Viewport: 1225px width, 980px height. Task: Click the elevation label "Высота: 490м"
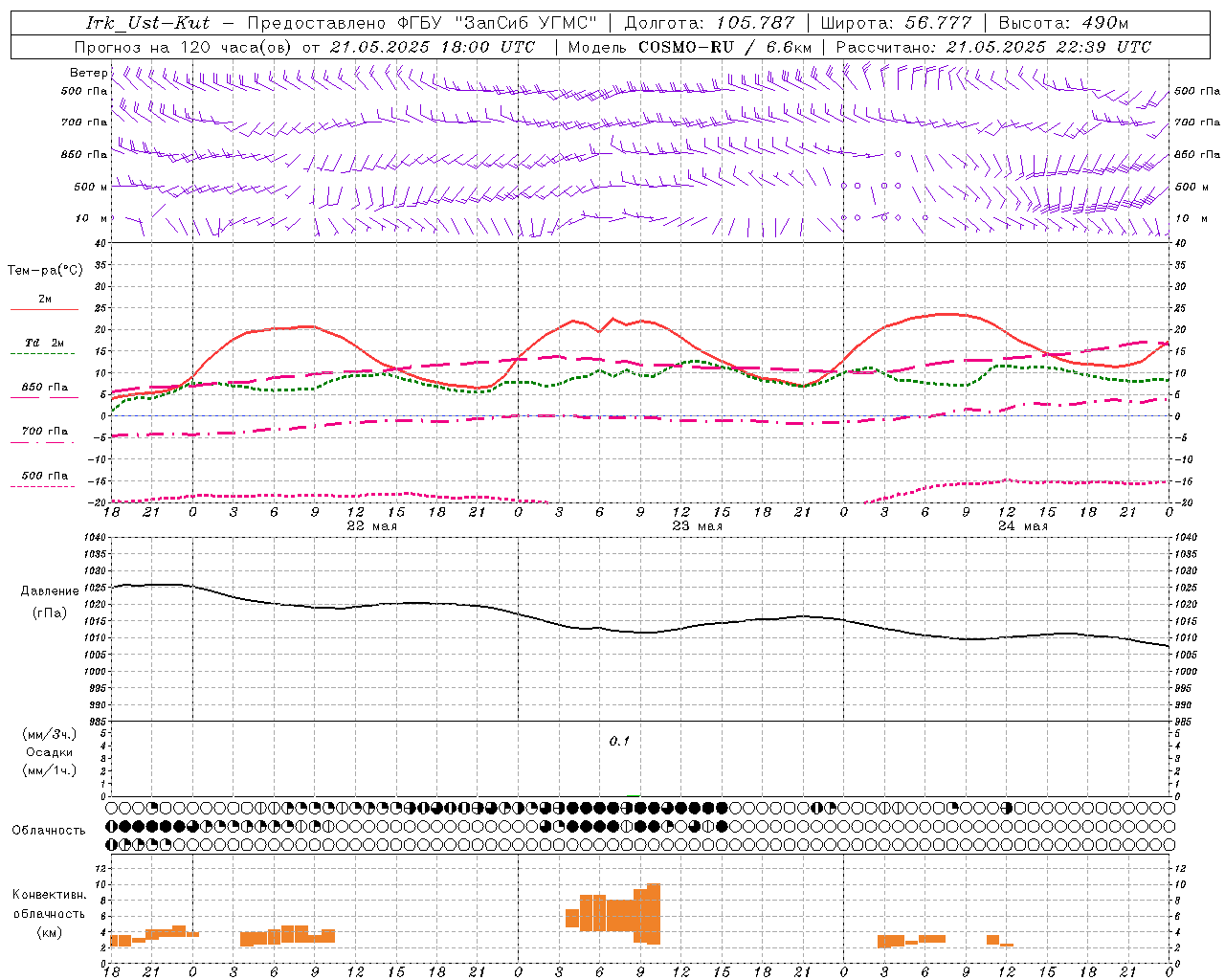click(1063, 23)
